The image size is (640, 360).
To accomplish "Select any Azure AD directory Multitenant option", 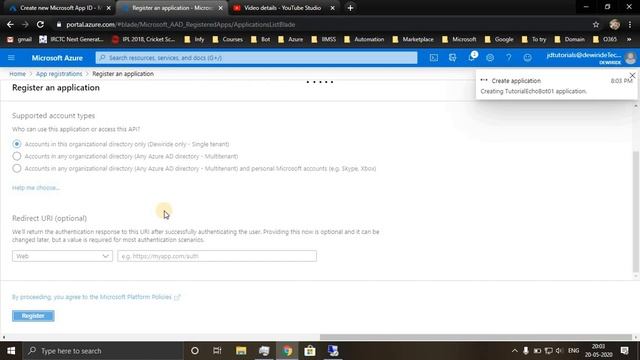I will tap(17, 156).
